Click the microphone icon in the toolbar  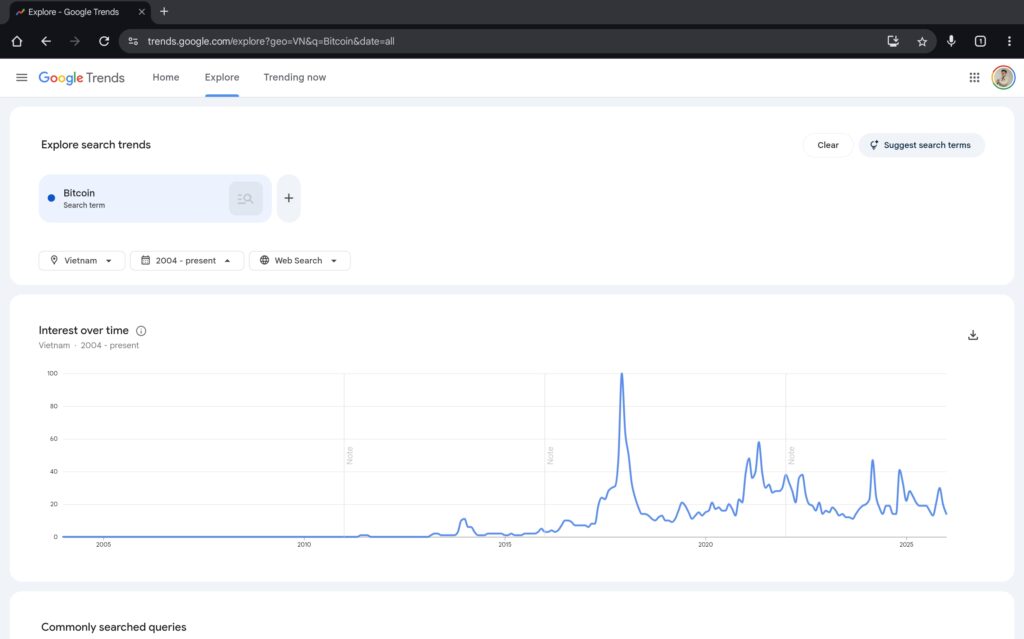(x=951, y=41)
